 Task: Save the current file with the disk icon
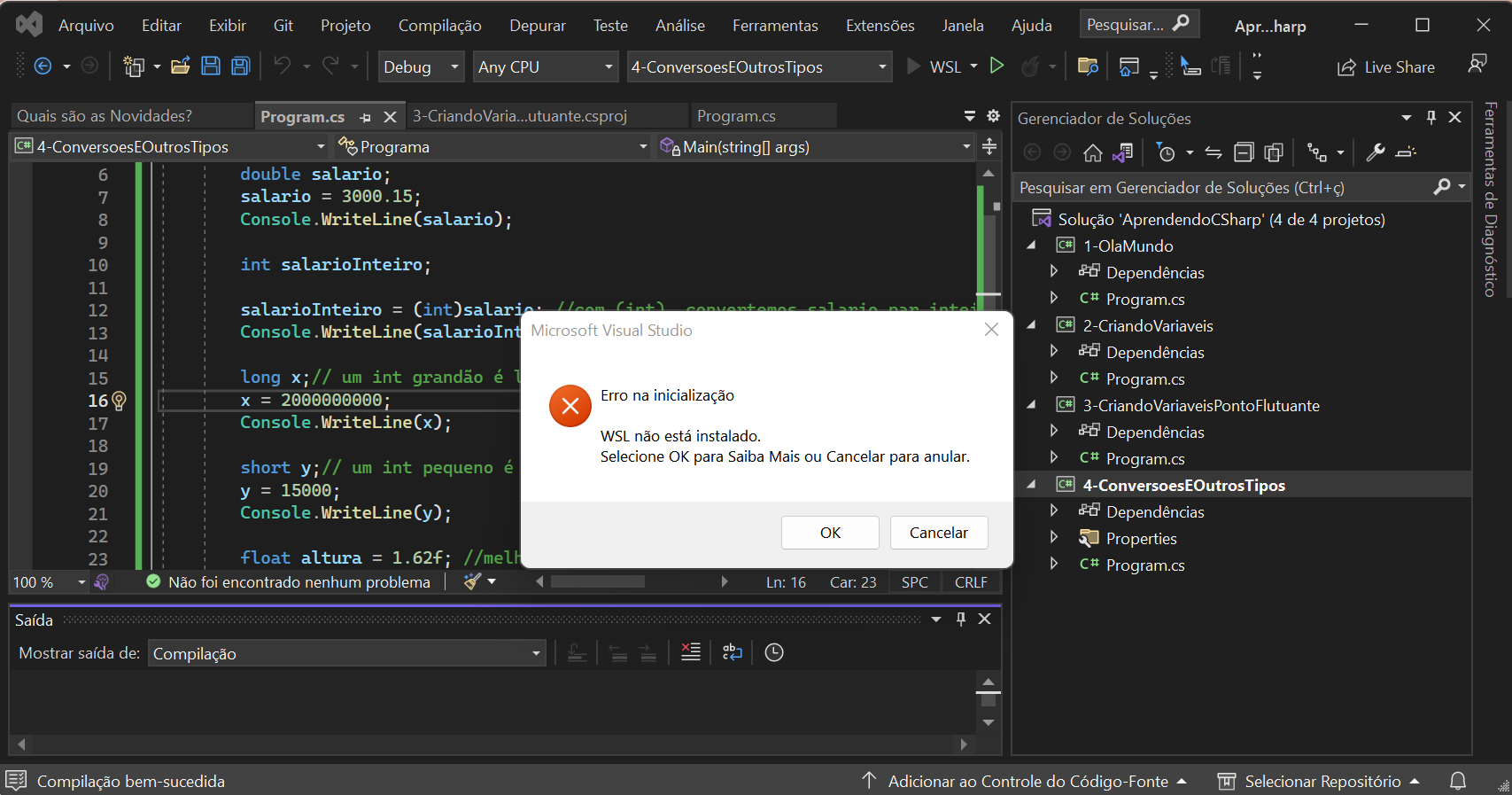pyautogui.click(x=211, y=66)
